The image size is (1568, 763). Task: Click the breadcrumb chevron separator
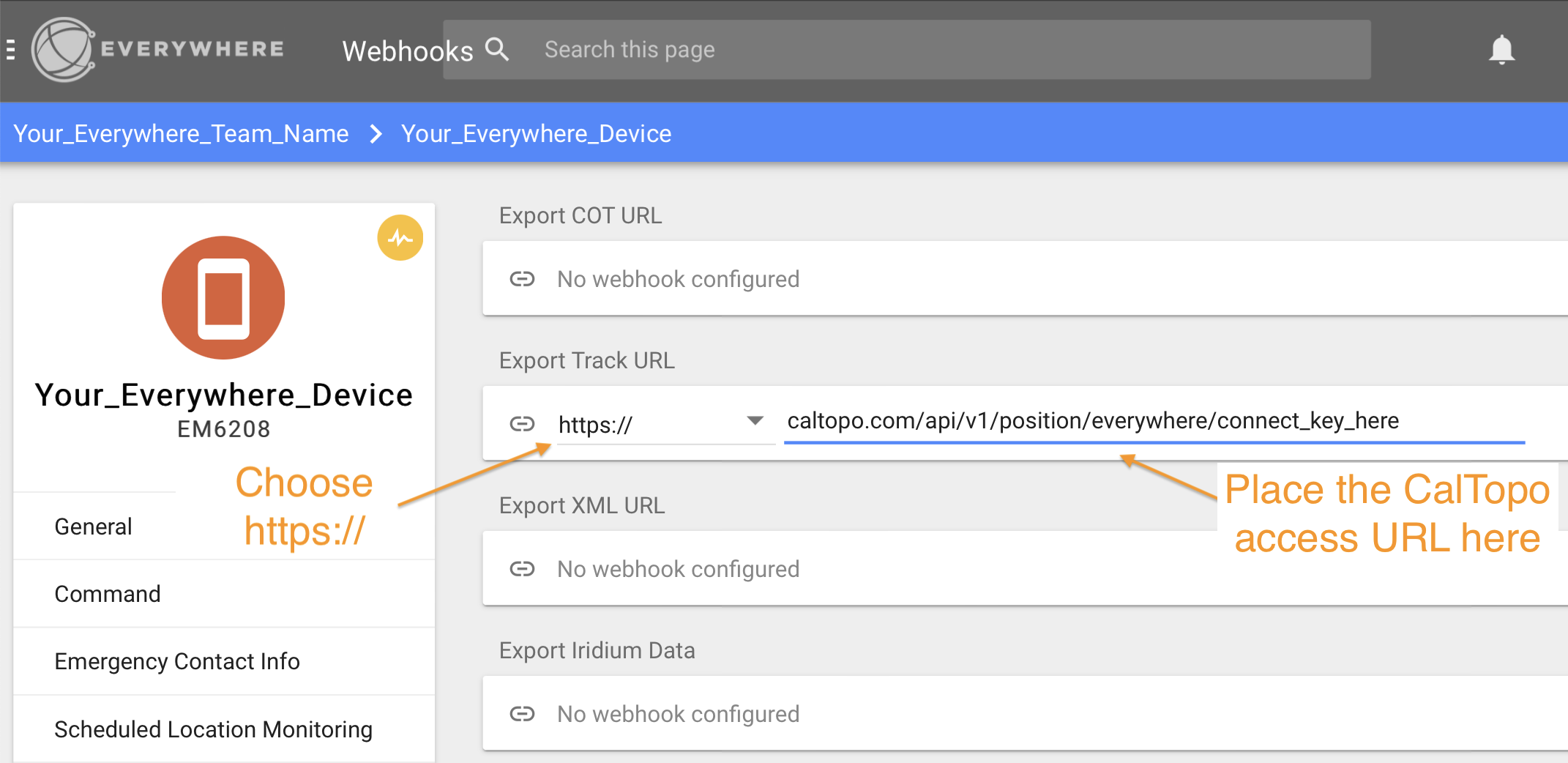[x=376, y=134]
